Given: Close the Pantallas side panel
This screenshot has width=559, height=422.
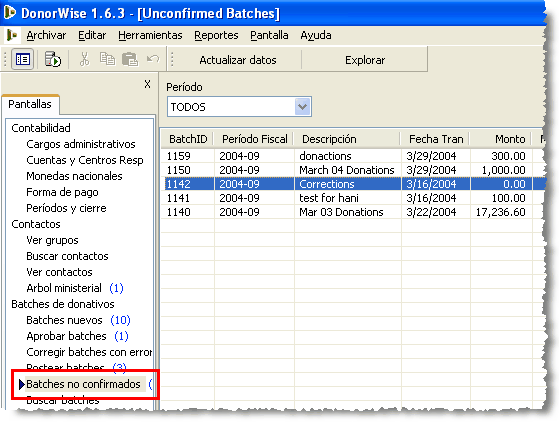Looking at the screenshot, I should [147, 84].
